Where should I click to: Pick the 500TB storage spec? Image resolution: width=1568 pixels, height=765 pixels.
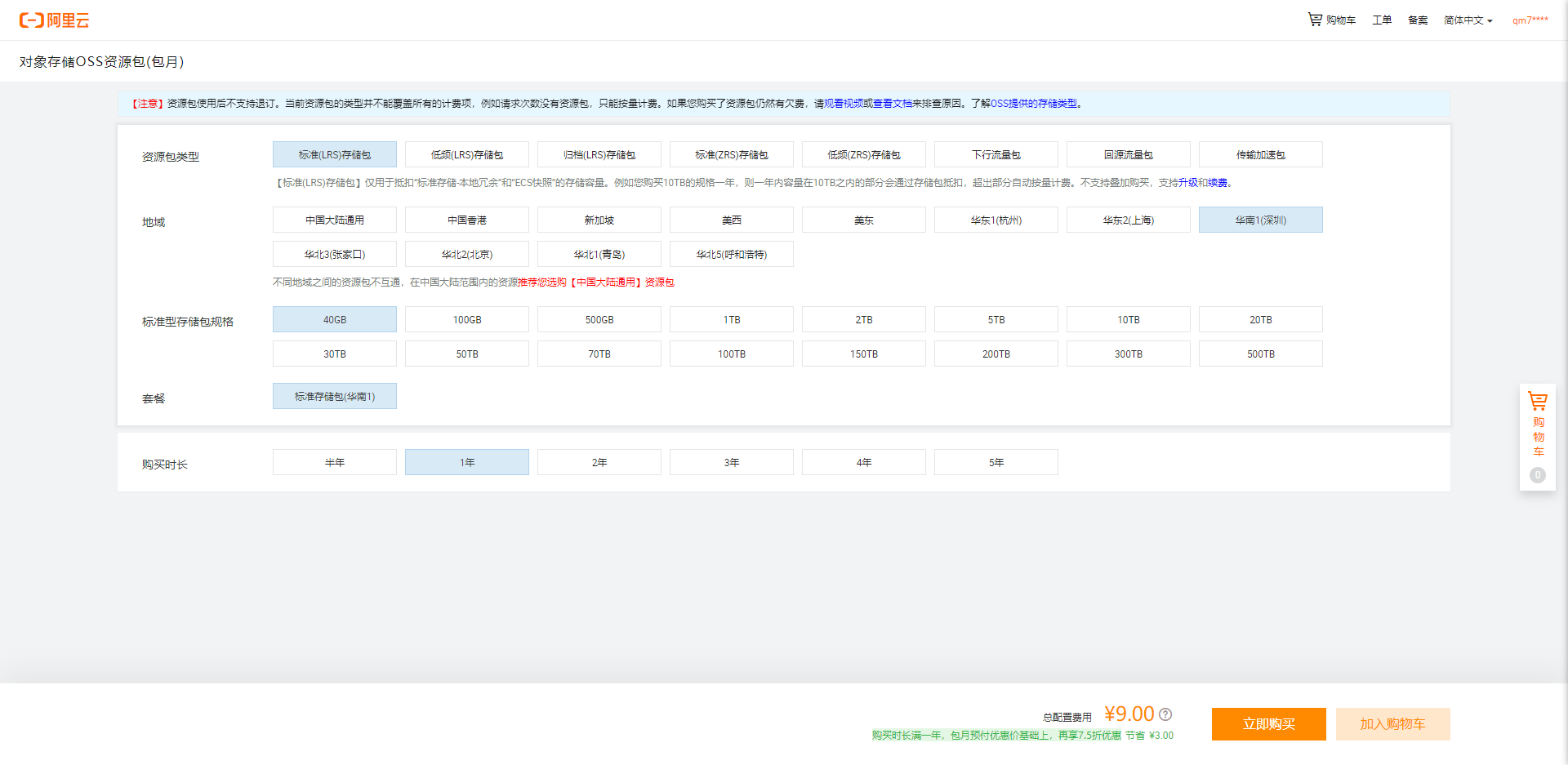click(1261, 354)
